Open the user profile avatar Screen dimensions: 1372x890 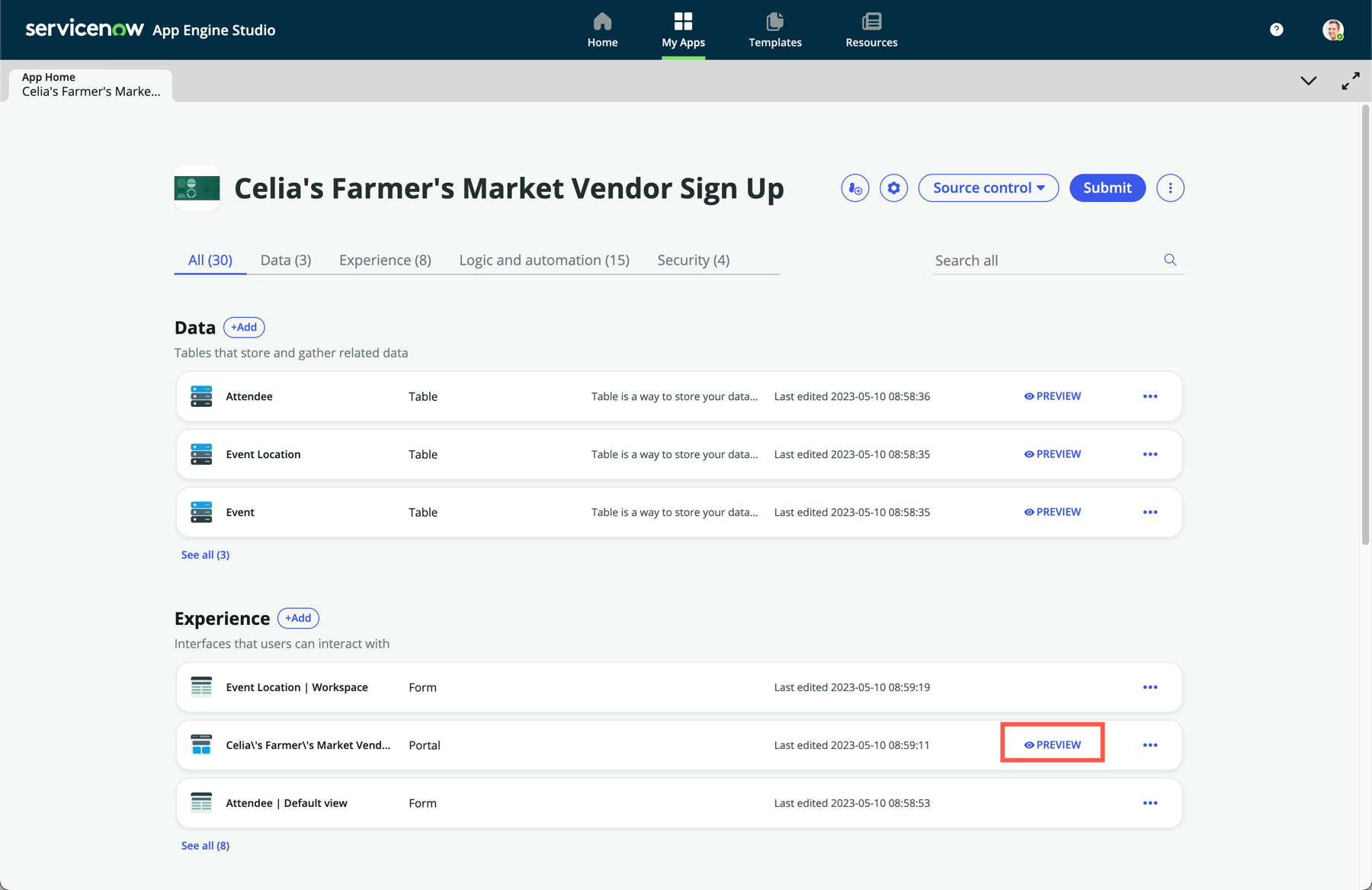click(1332, 30)
